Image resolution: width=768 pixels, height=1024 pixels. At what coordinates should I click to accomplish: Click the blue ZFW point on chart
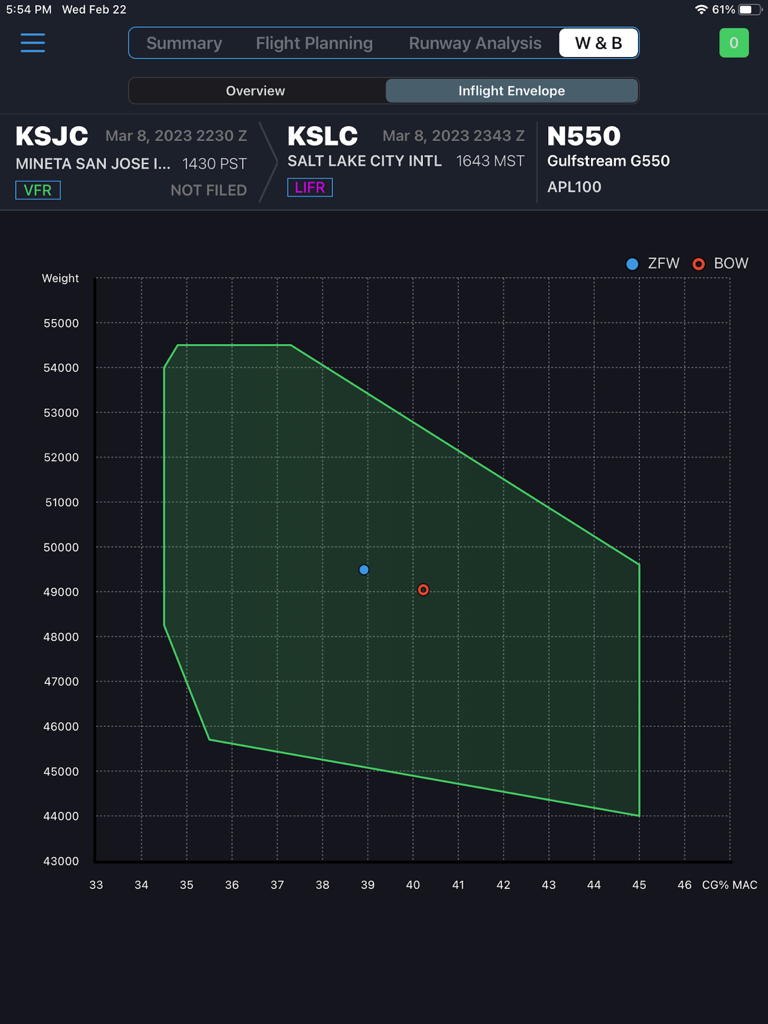point(364,570)
